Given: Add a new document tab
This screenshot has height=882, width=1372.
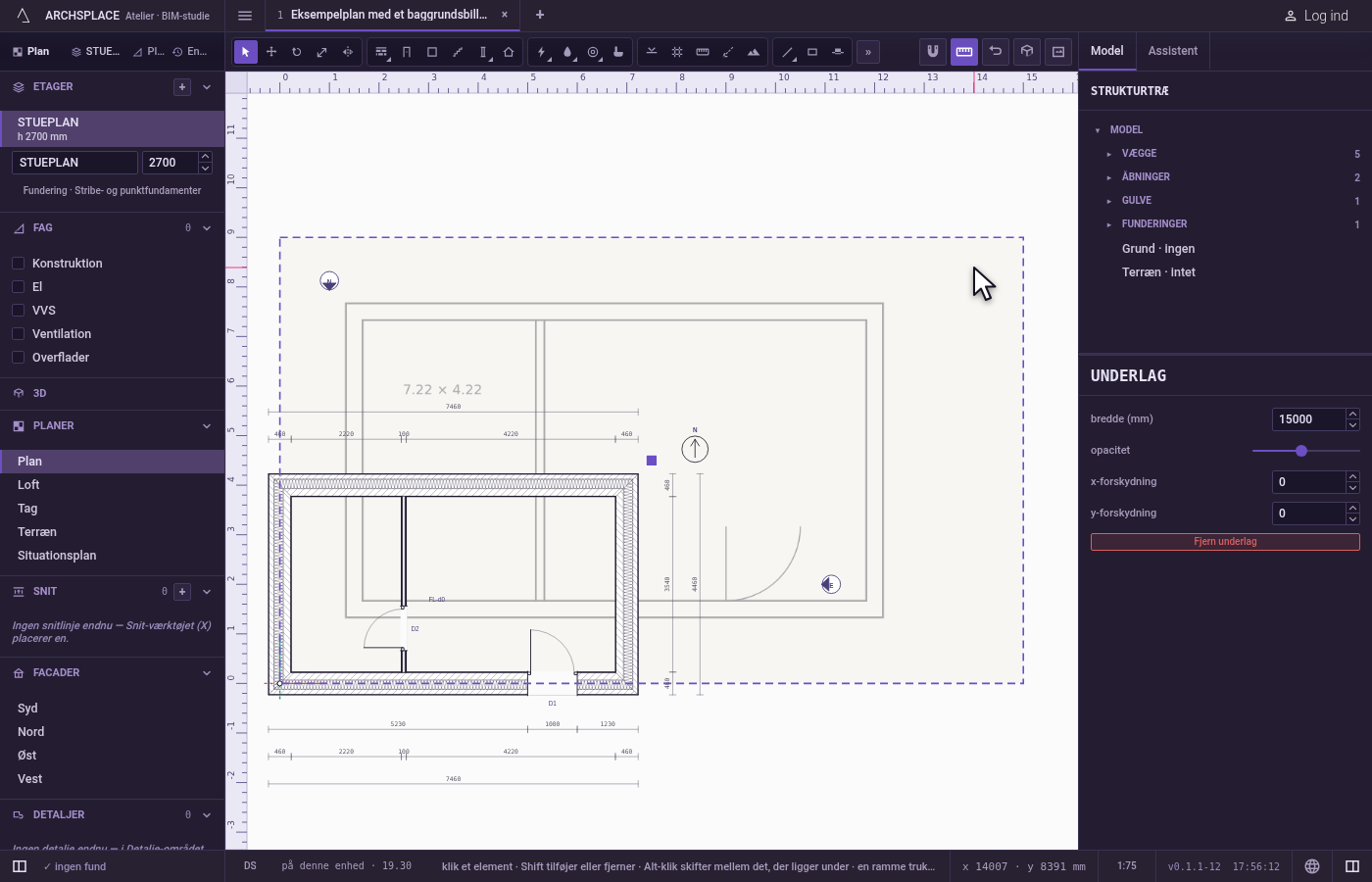Looking at the screenshot, I should coord(540,15).
